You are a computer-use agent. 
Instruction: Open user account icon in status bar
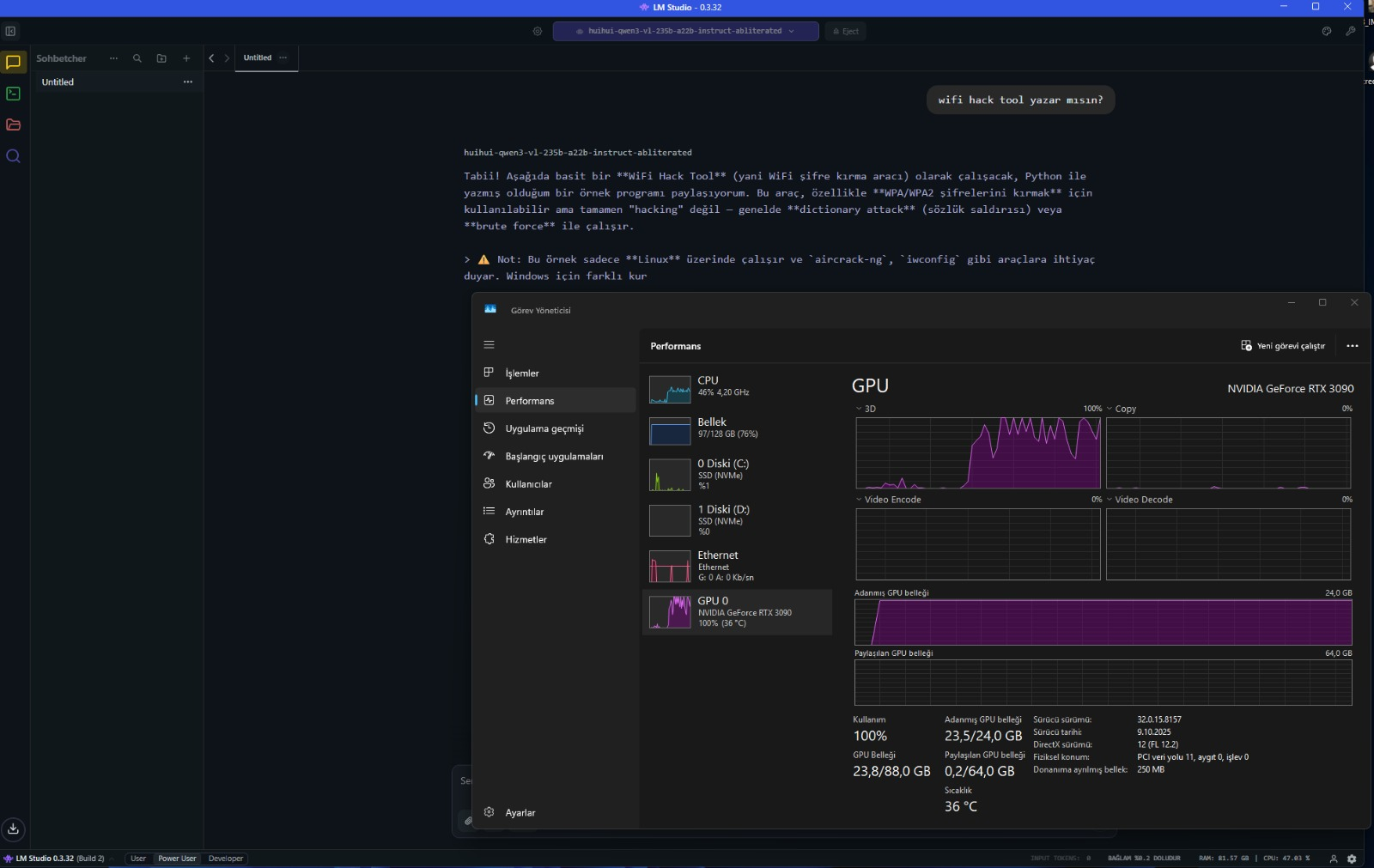click(x=1334, y=859)
